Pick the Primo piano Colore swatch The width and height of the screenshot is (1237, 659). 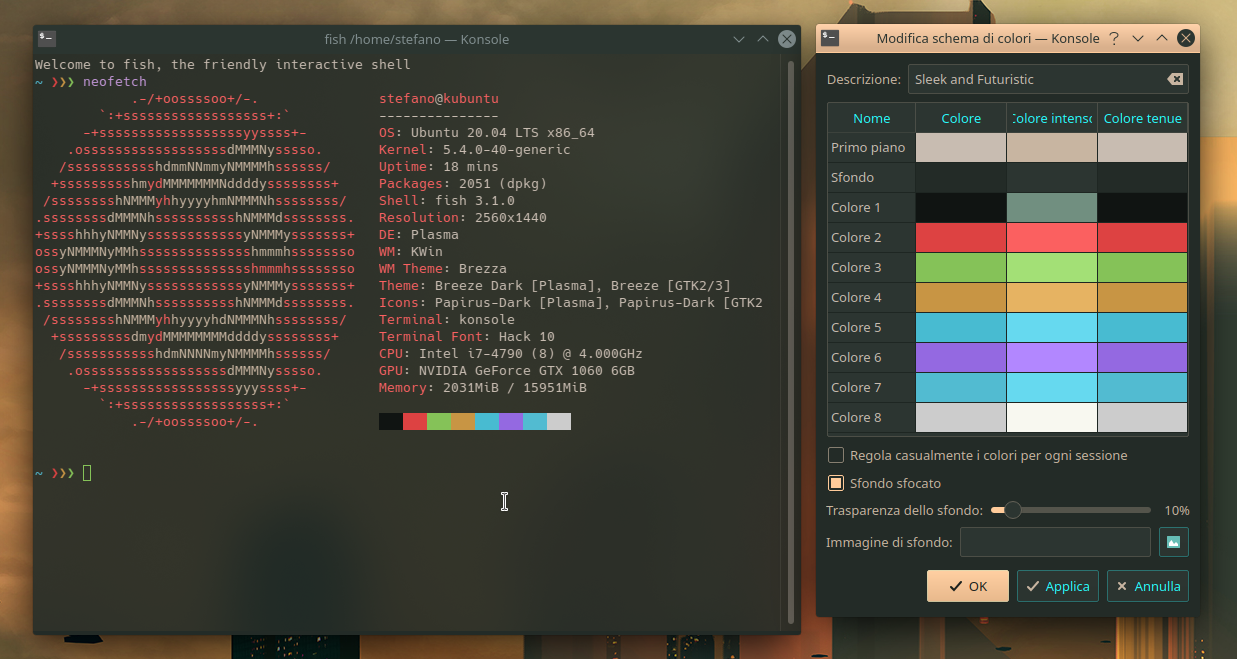tap(961, 147)
